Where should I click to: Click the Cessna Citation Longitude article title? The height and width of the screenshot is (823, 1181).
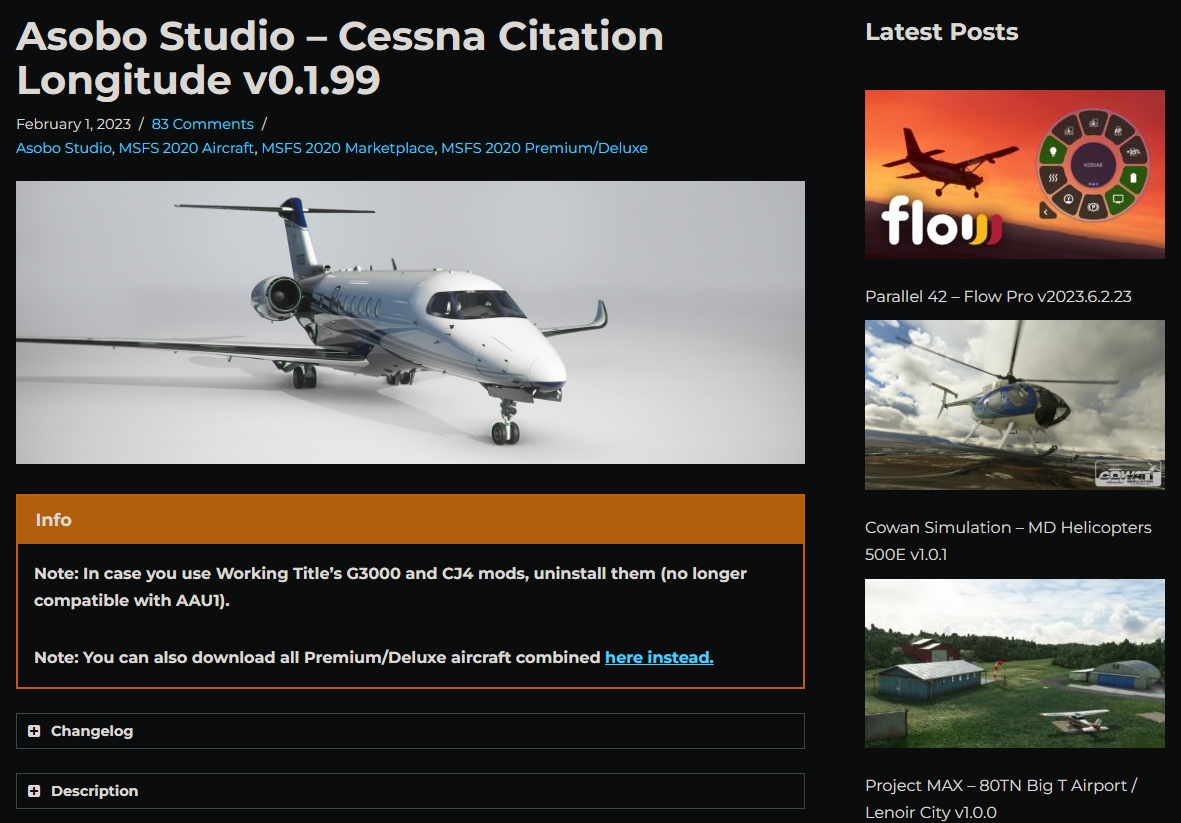[x=340, y=58]
